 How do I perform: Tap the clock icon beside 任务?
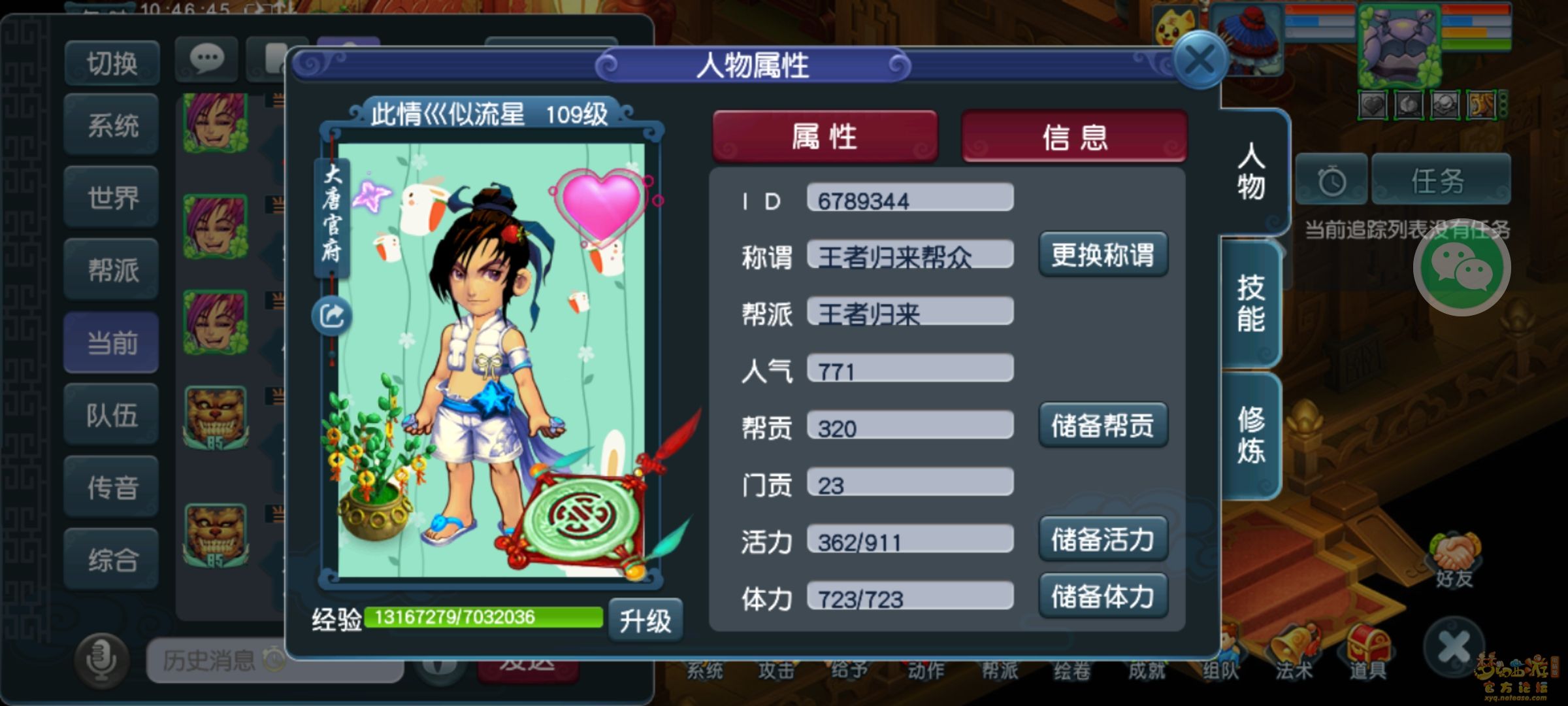1331,180
